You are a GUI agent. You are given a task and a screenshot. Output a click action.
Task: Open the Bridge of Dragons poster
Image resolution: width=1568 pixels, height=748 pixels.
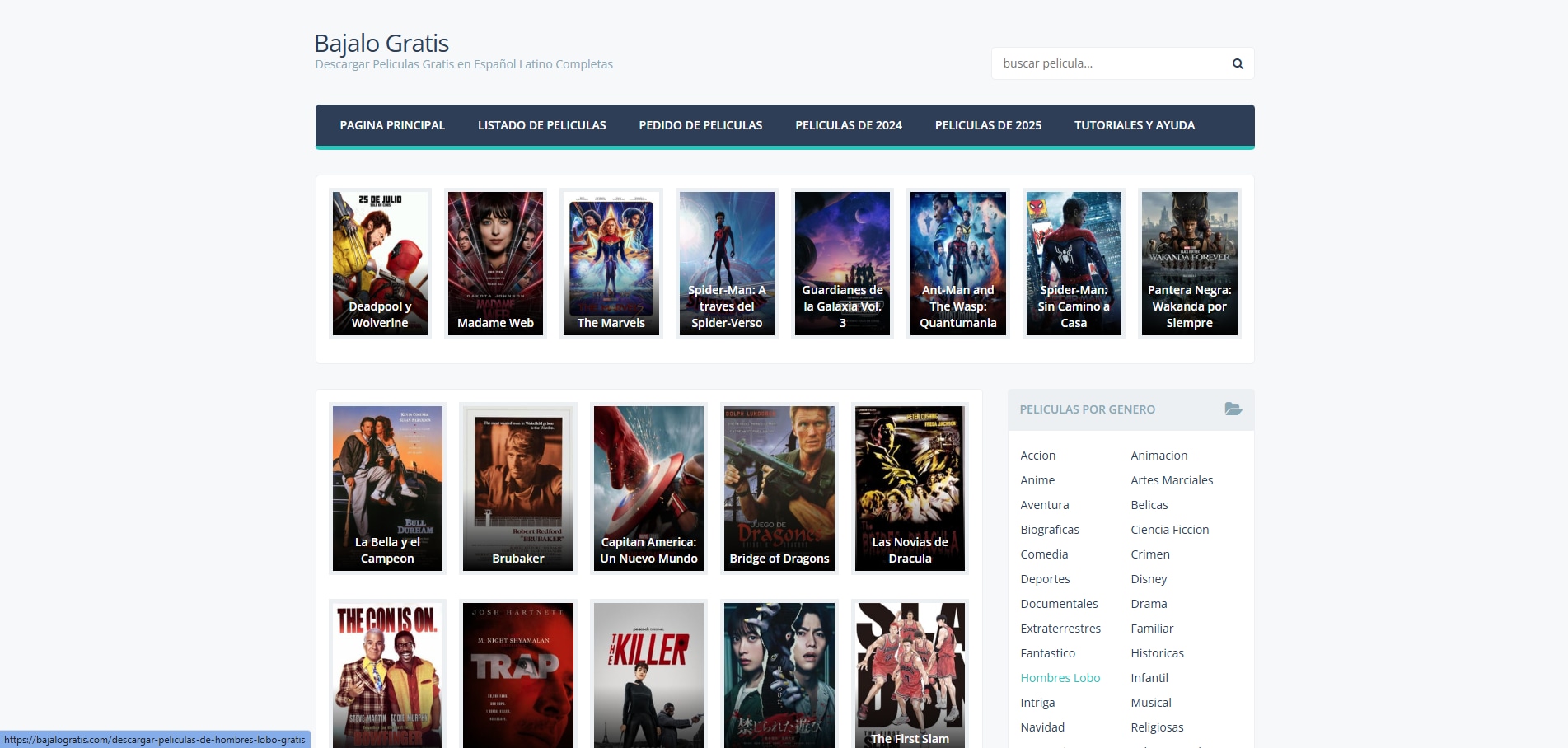779,489
